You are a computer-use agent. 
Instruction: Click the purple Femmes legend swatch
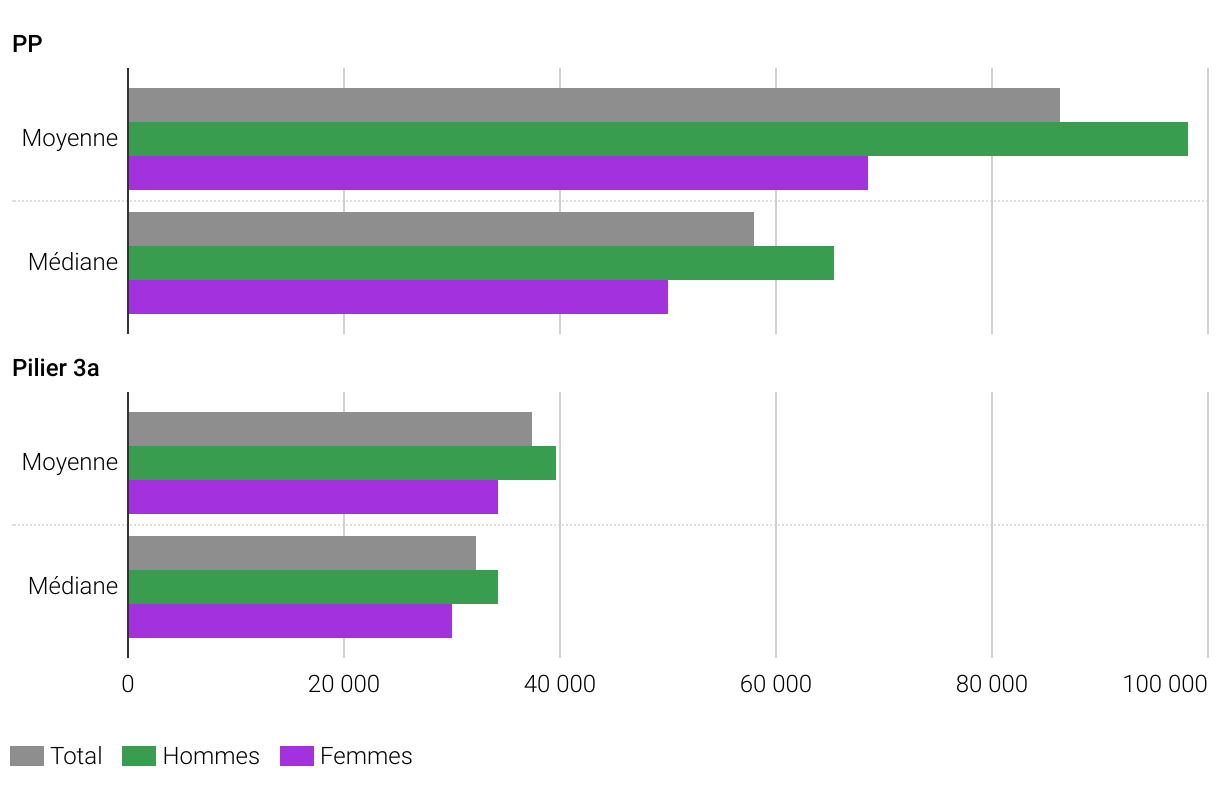tap(297, 756)
